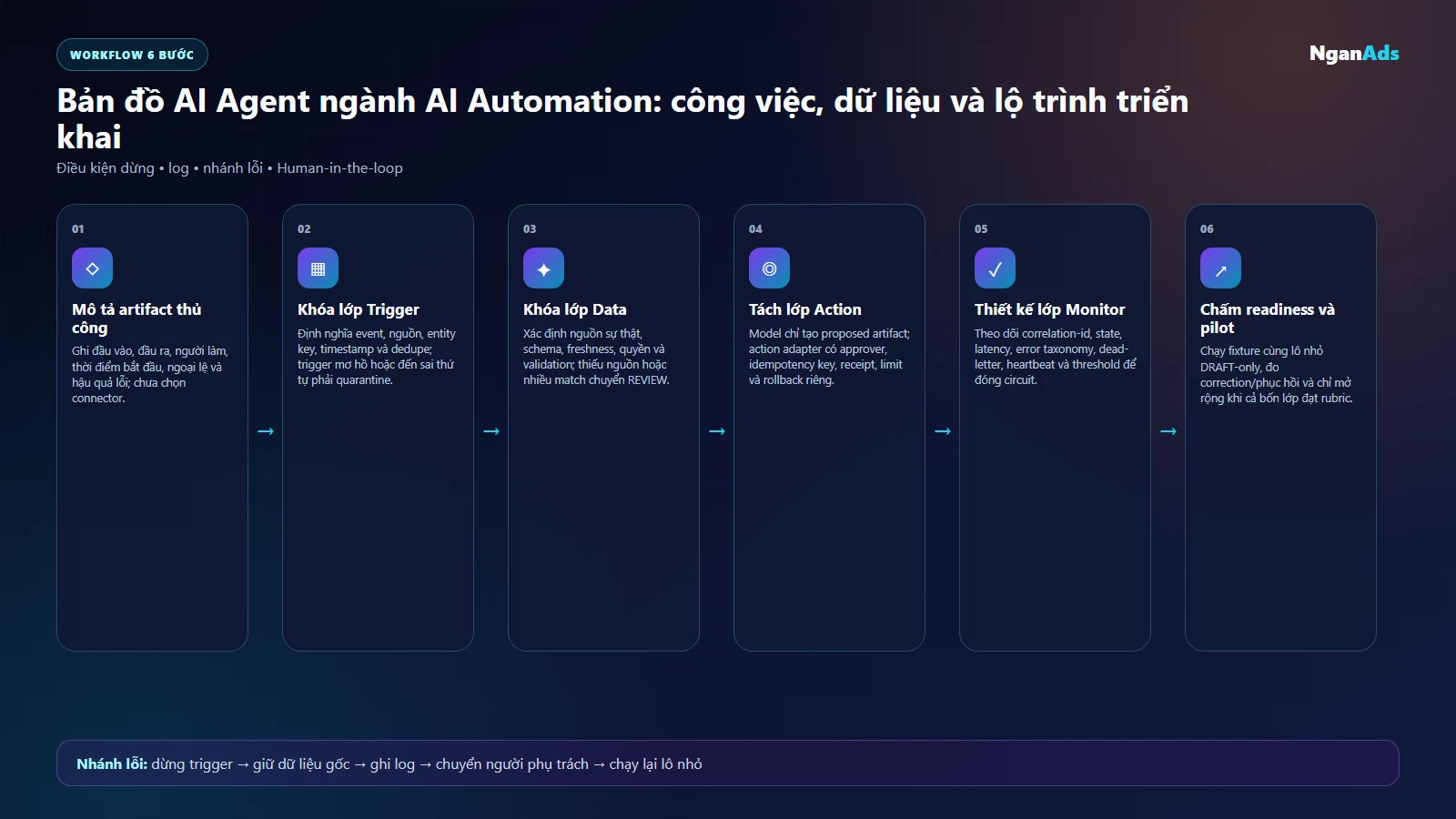Click the checkmark icon above Thiết kế lớp Monitor
Screen dimensions: 1456x819
pos(995,268)
